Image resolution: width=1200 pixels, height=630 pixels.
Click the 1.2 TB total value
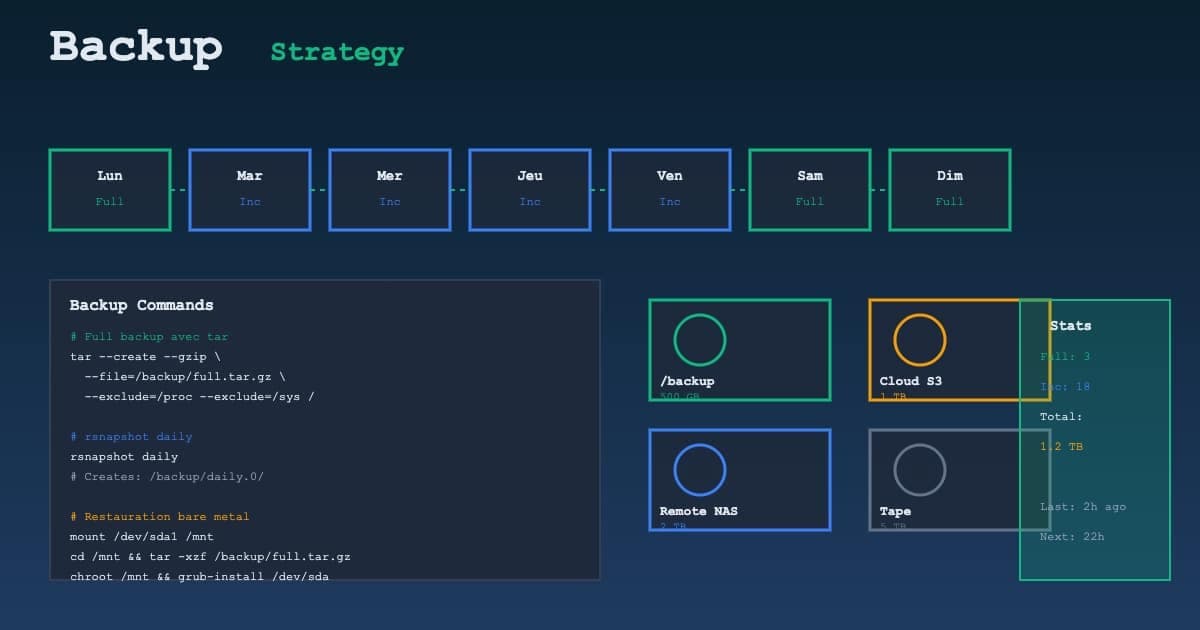click(1061, 447)
